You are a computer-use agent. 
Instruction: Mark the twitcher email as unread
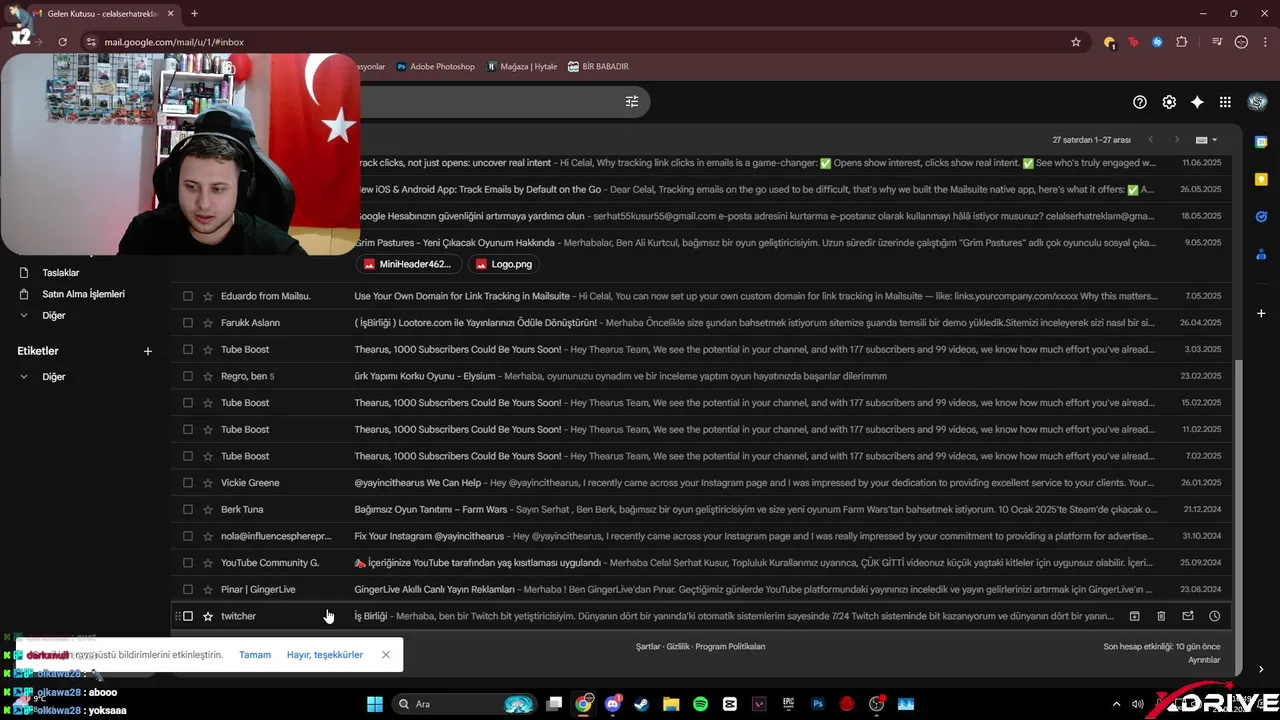[x=1188, y=616]
